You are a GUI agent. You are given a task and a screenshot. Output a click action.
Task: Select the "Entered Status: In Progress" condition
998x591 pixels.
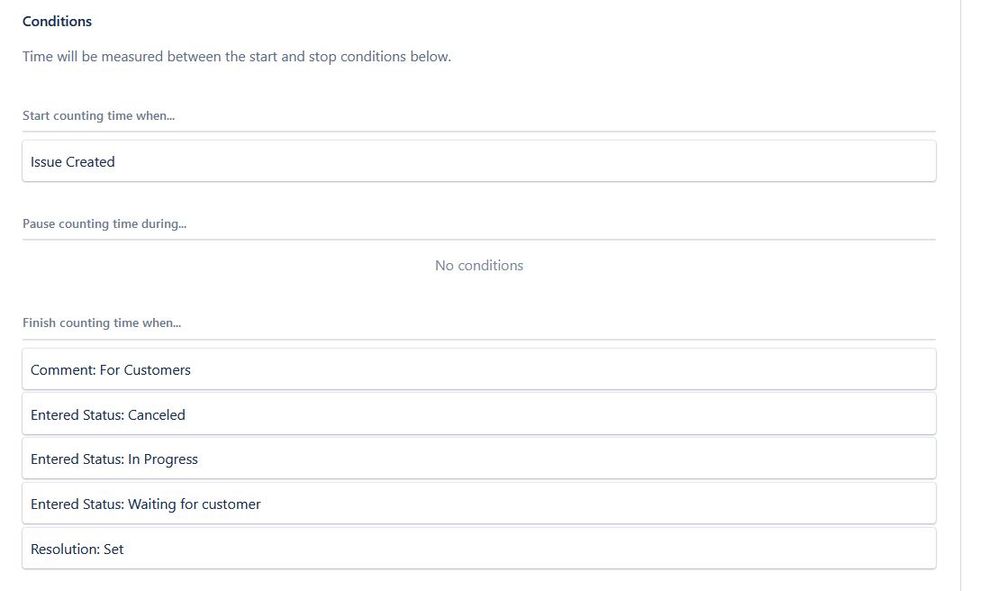479,458
